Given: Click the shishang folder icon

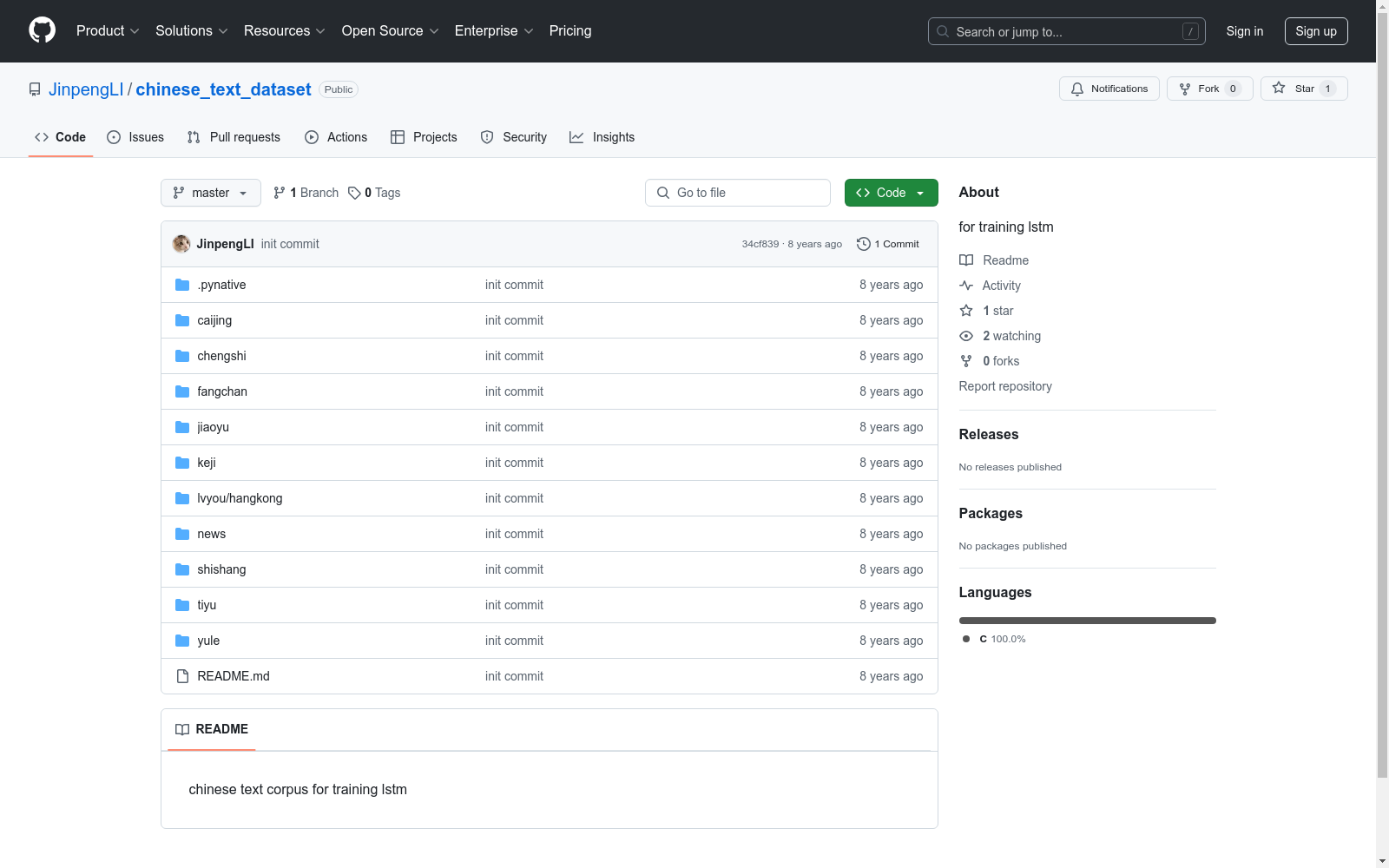Looking at the screenshot, I should coord(182,569).
